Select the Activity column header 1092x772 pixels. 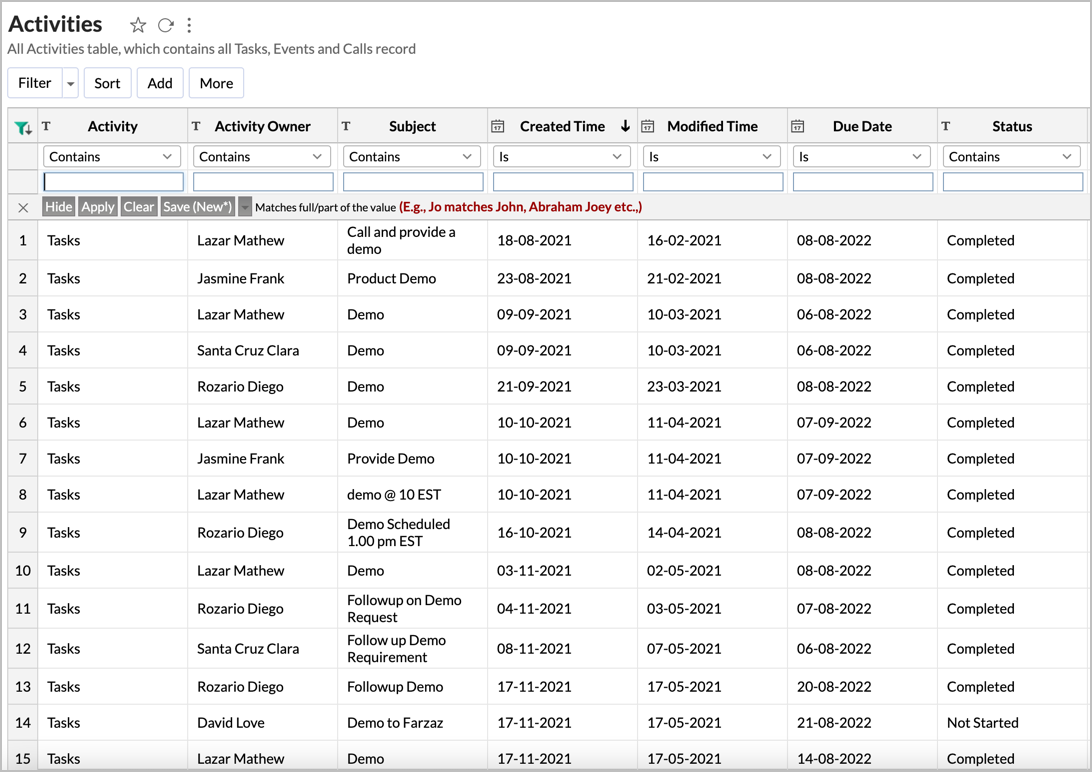coord(112,126)
